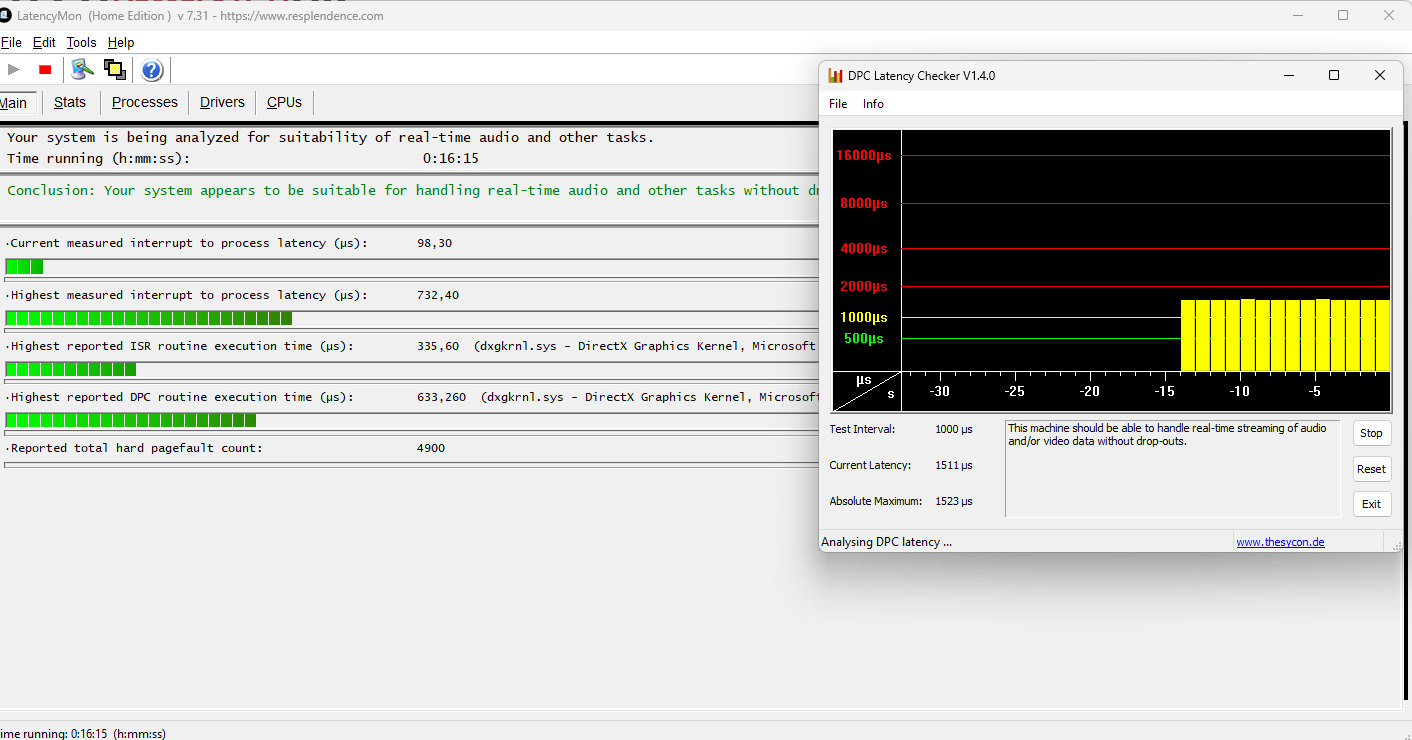
Task: Click the Current Latency 1511 µs value
Action: (x=954, y=465)
